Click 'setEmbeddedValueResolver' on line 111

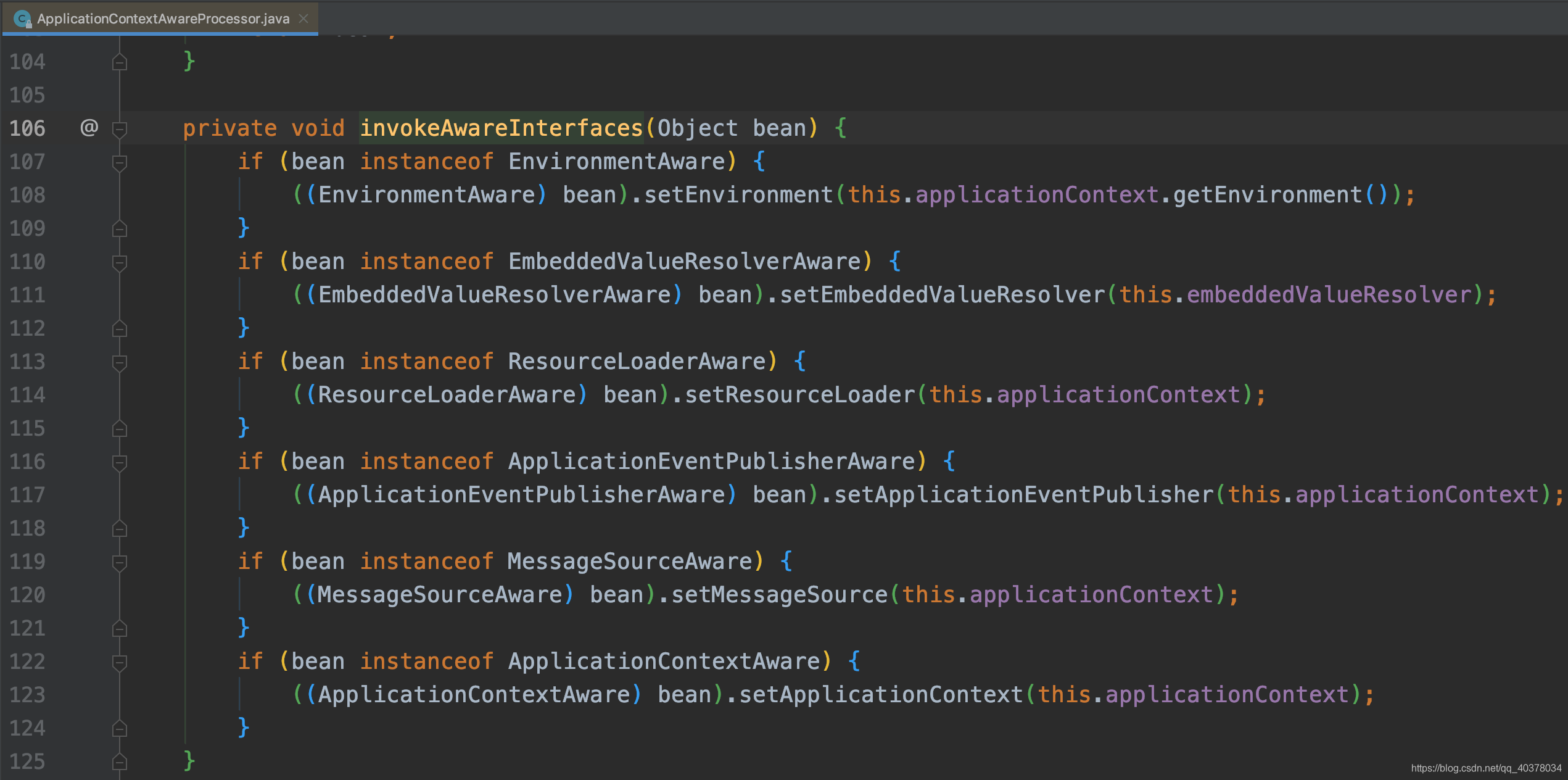point(943,295)
